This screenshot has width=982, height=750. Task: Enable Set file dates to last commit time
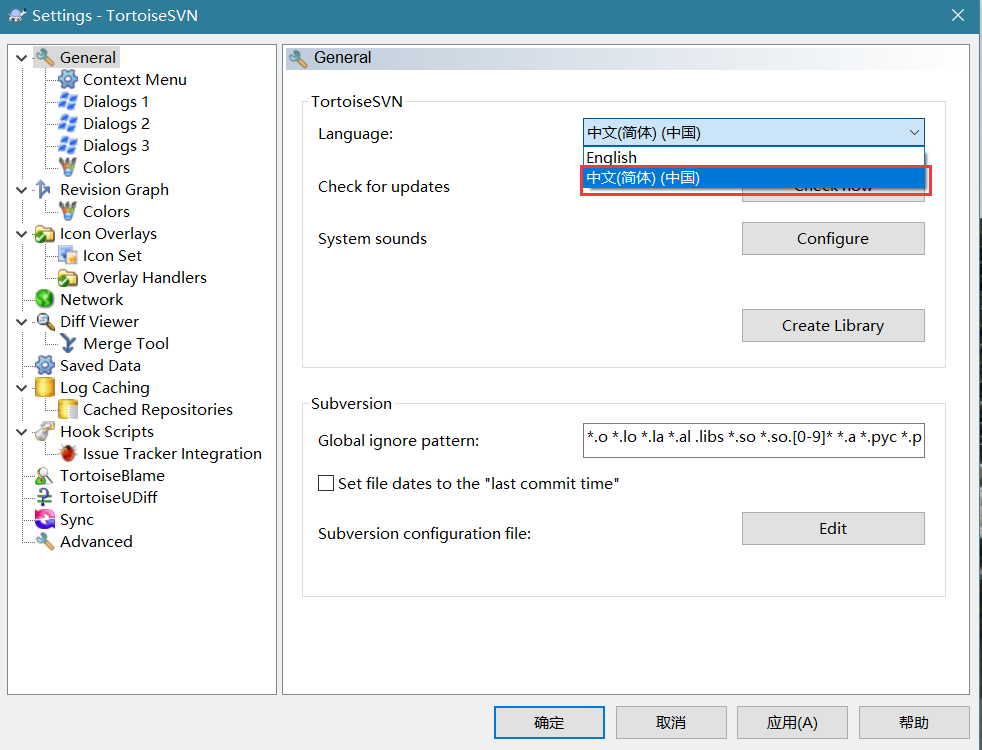tap(326, 483)
